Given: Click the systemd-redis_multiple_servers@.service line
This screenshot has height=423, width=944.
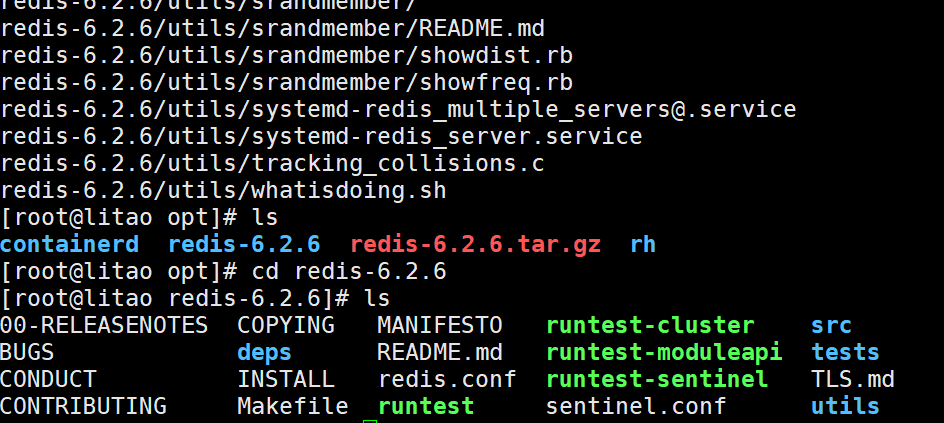Looking at the screenshot, I should (399, 110).
